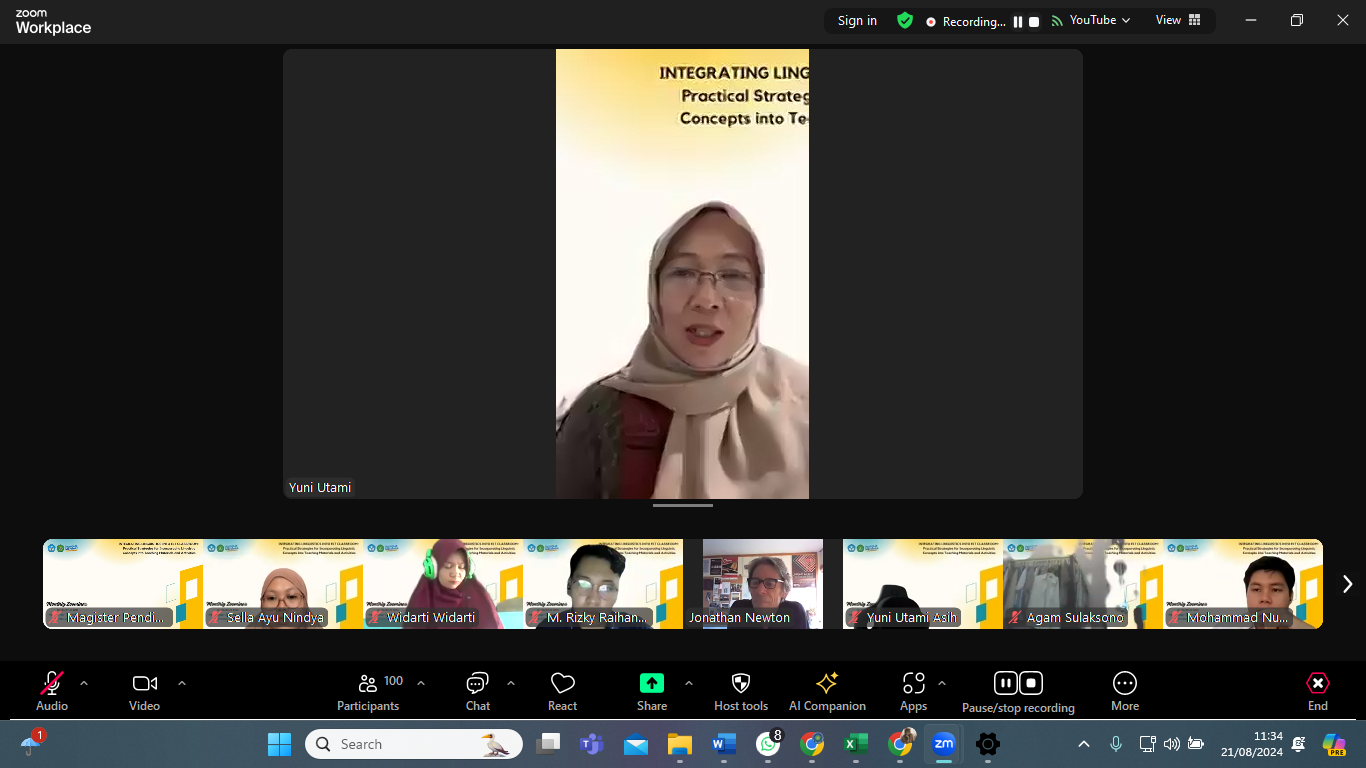Show next participants with right arrow

(1346, 584)
